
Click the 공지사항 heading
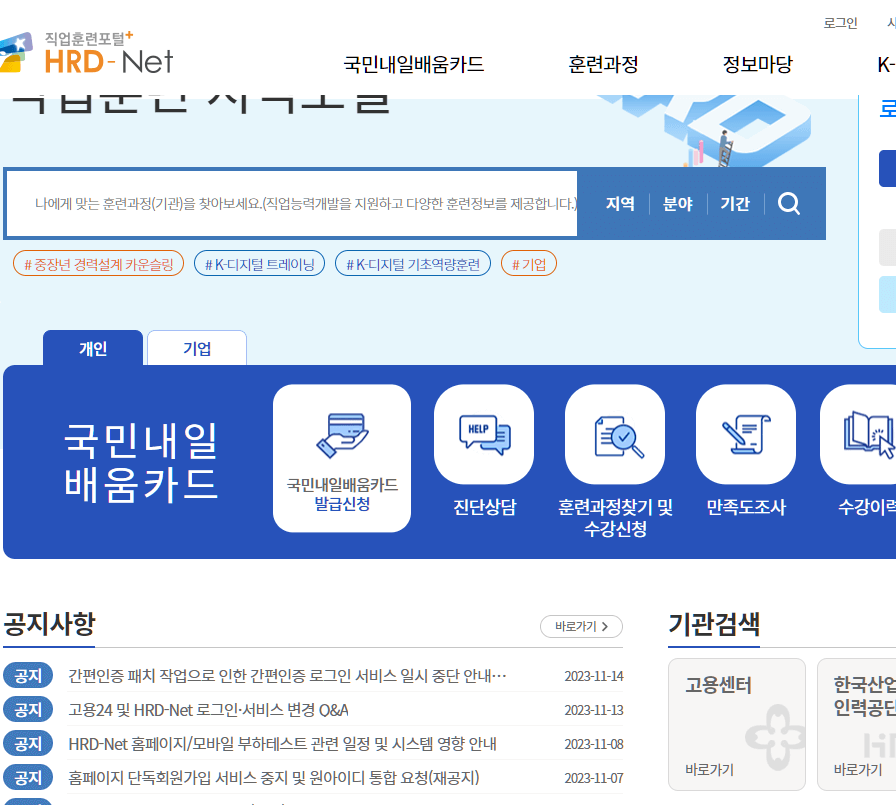tap(49, 623)
